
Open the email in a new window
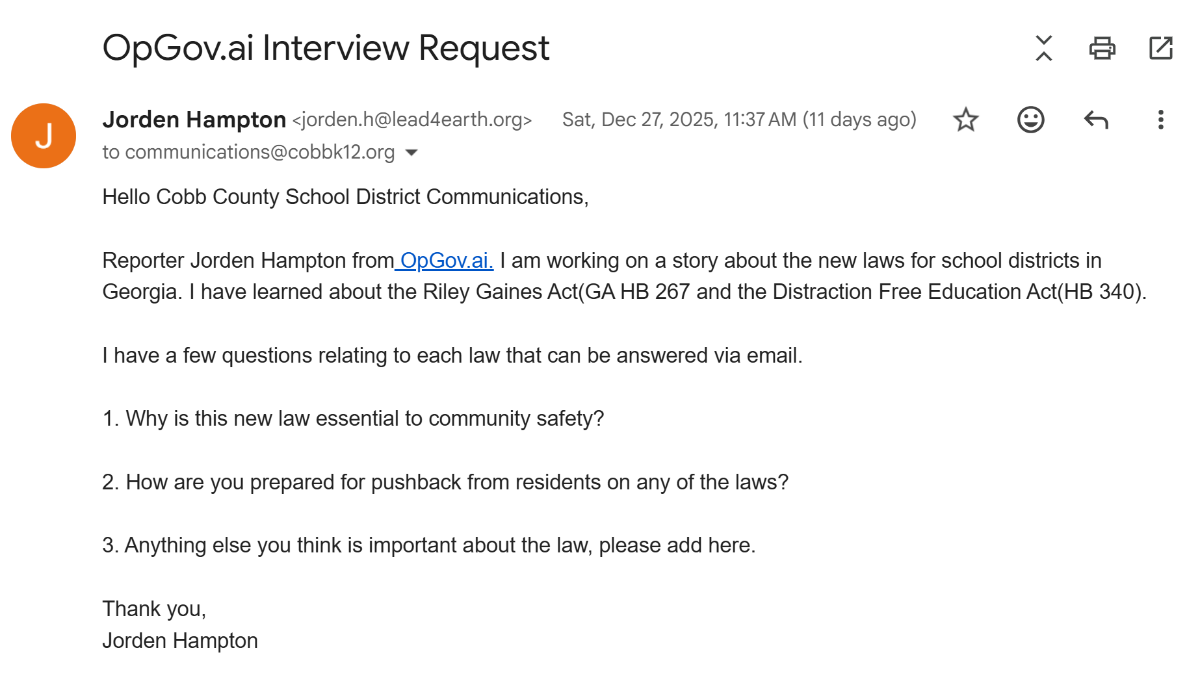point(1160,48)
